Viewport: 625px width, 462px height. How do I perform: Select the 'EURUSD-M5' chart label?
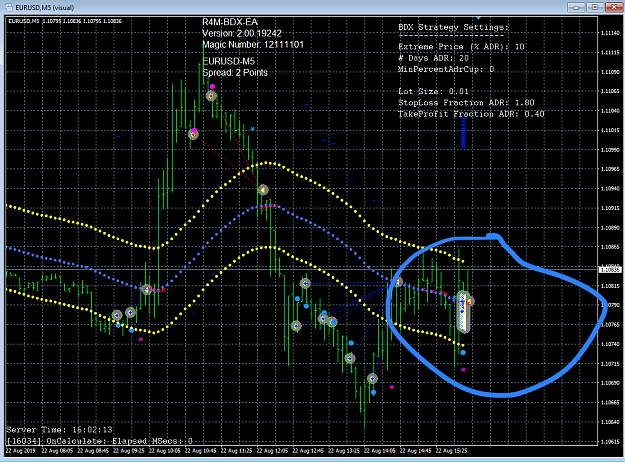pyautogui.click(x=228, y=61)
